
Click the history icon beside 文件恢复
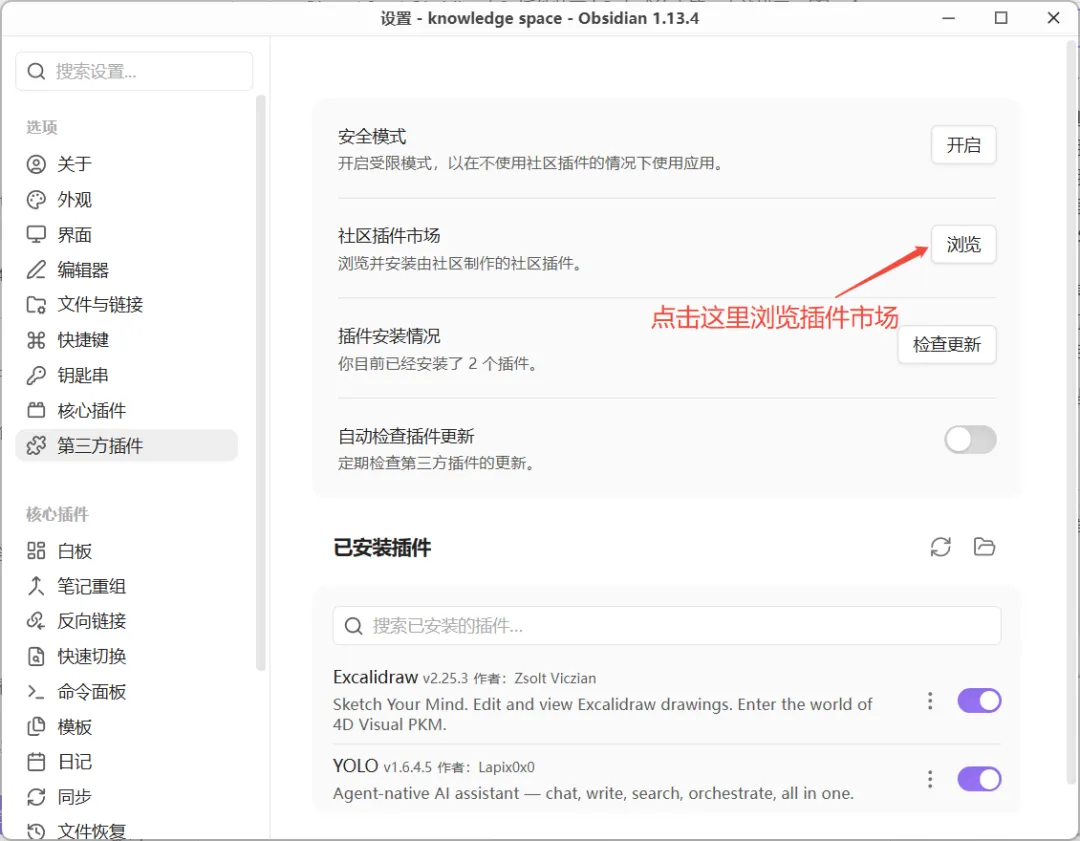coord(36,831)
